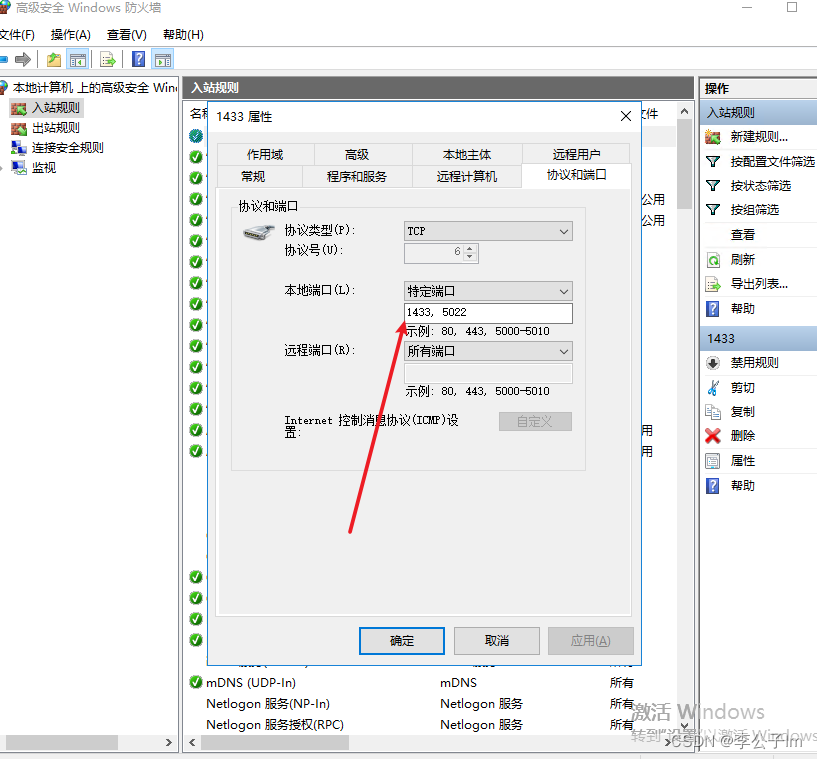Screen dimensions: 817x759
Task: Click the 应用(A) button
Action: click(x=591, y=641)
